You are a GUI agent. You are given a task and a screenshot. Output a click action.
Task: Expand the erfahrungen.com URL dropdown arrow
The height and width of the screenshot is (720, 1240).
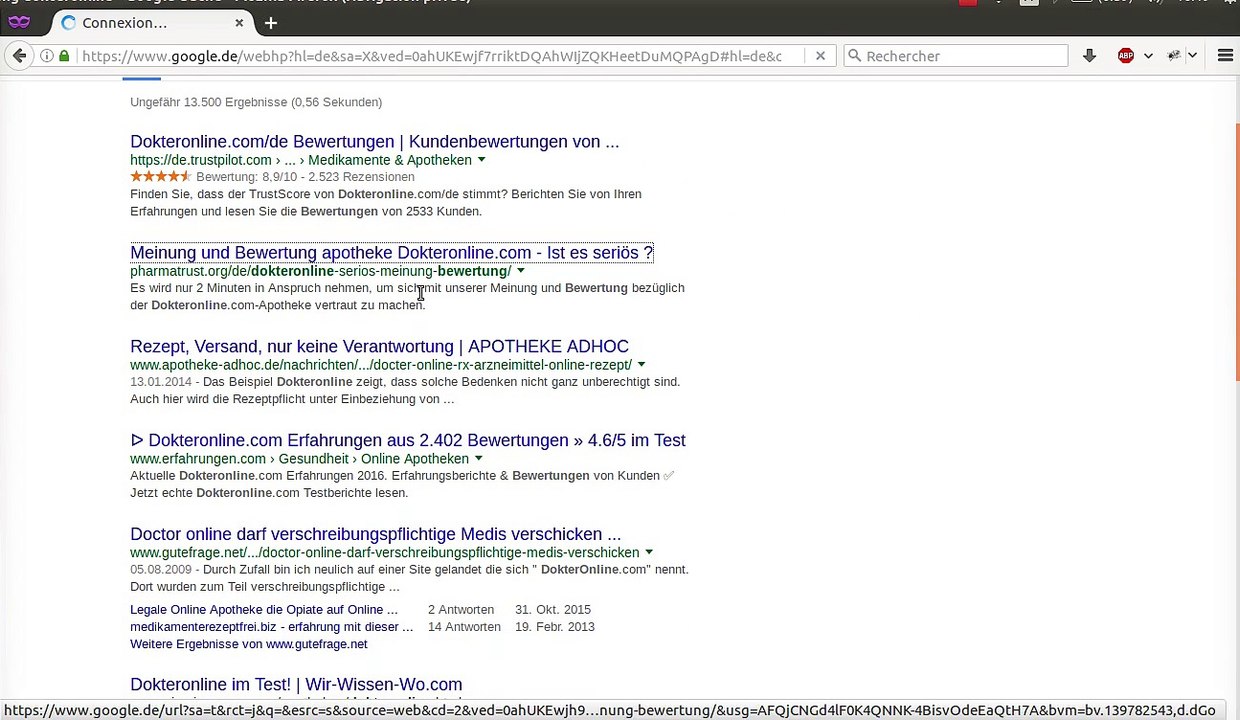click(x=478, y=459)
